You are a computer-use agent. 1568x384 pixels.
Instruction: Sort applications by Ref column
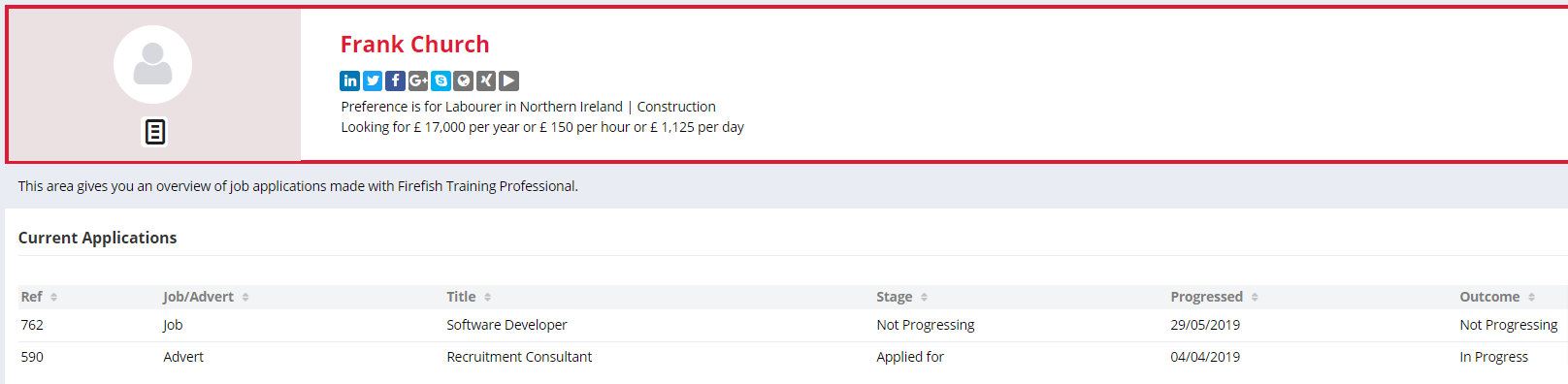40,297
